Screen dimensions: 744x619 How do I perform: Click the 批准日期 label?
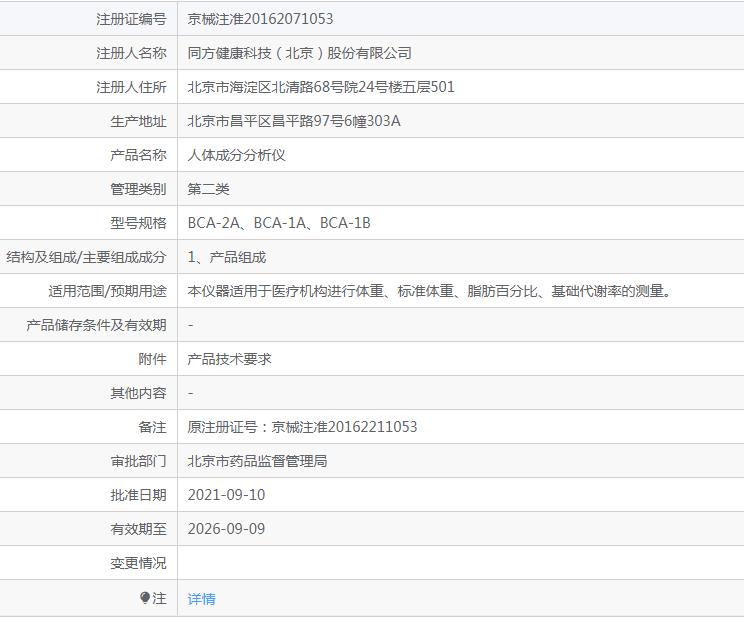139,495
